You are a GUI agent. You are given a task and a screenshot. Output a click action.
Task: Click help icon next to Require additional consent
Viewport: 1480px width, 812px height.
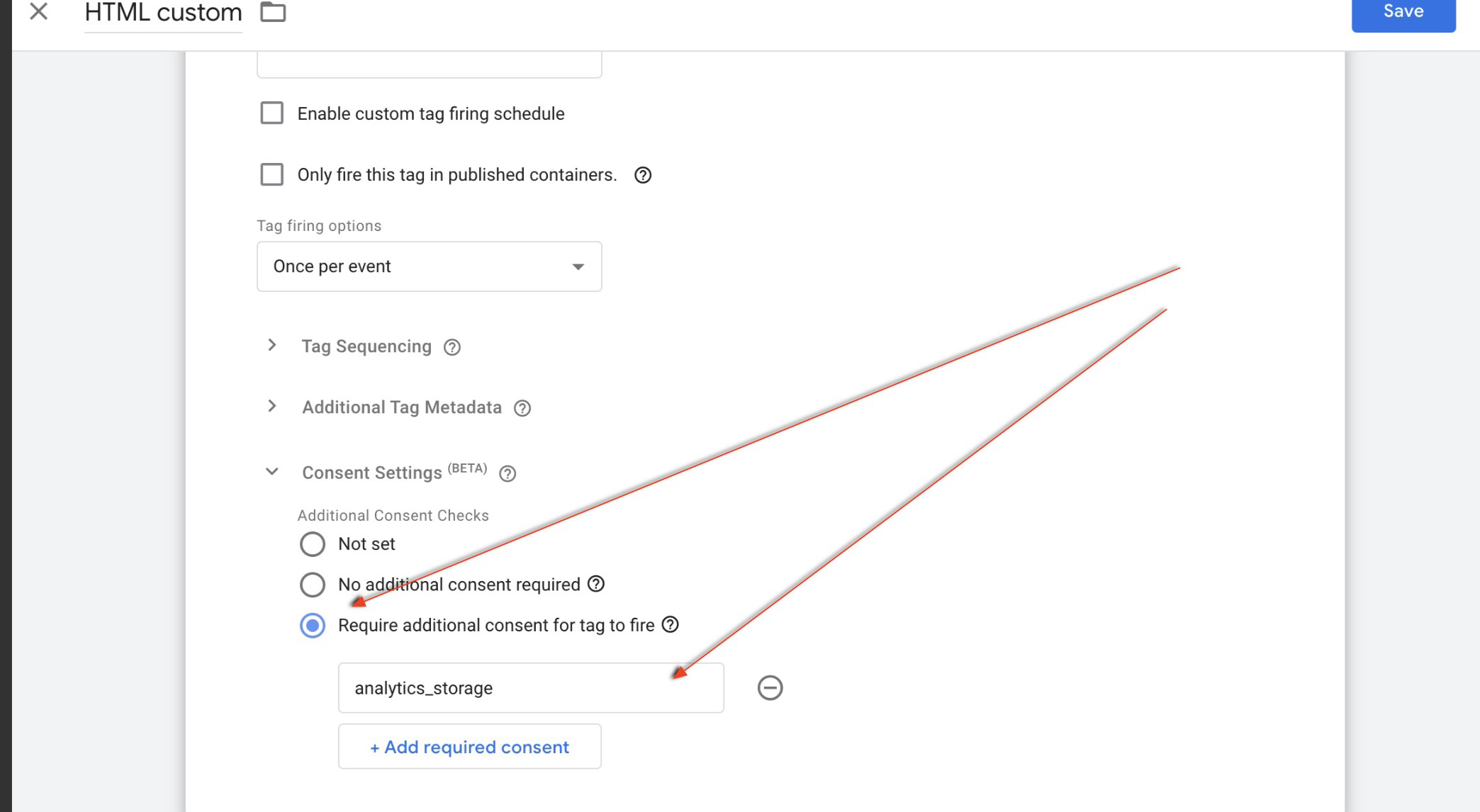670,625
